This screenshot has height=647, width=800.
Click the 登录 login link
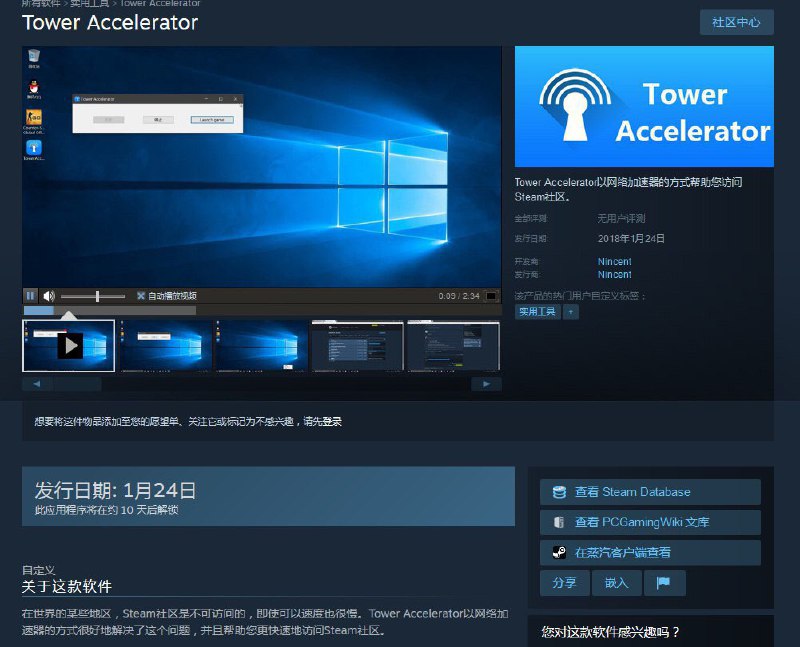coord(332,421)
